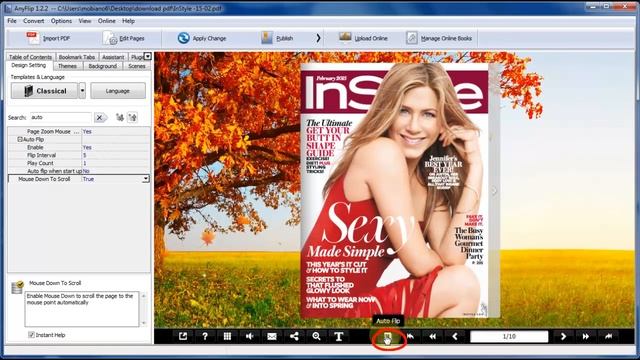Switch to the Bookmark Tabs tab
Screen dimensions: 640x360
77,57
